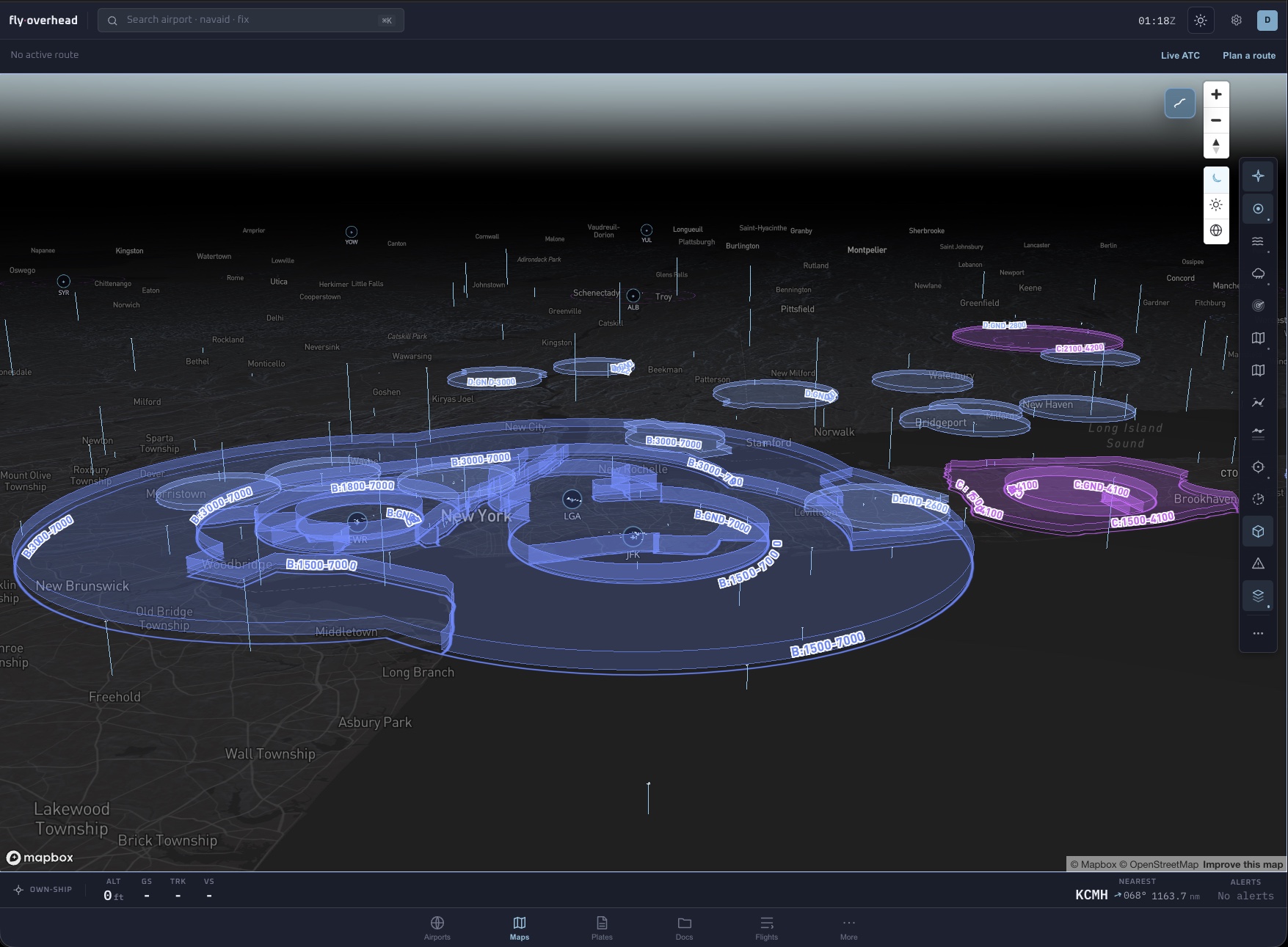Click the C:2100-4200 airspace label
This screenshot has height=947, width=1288.
(1080, 348)
